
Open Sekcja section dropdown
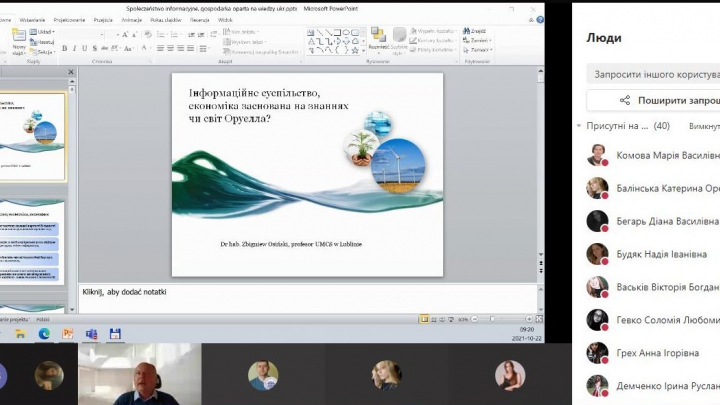click(42, 52)
